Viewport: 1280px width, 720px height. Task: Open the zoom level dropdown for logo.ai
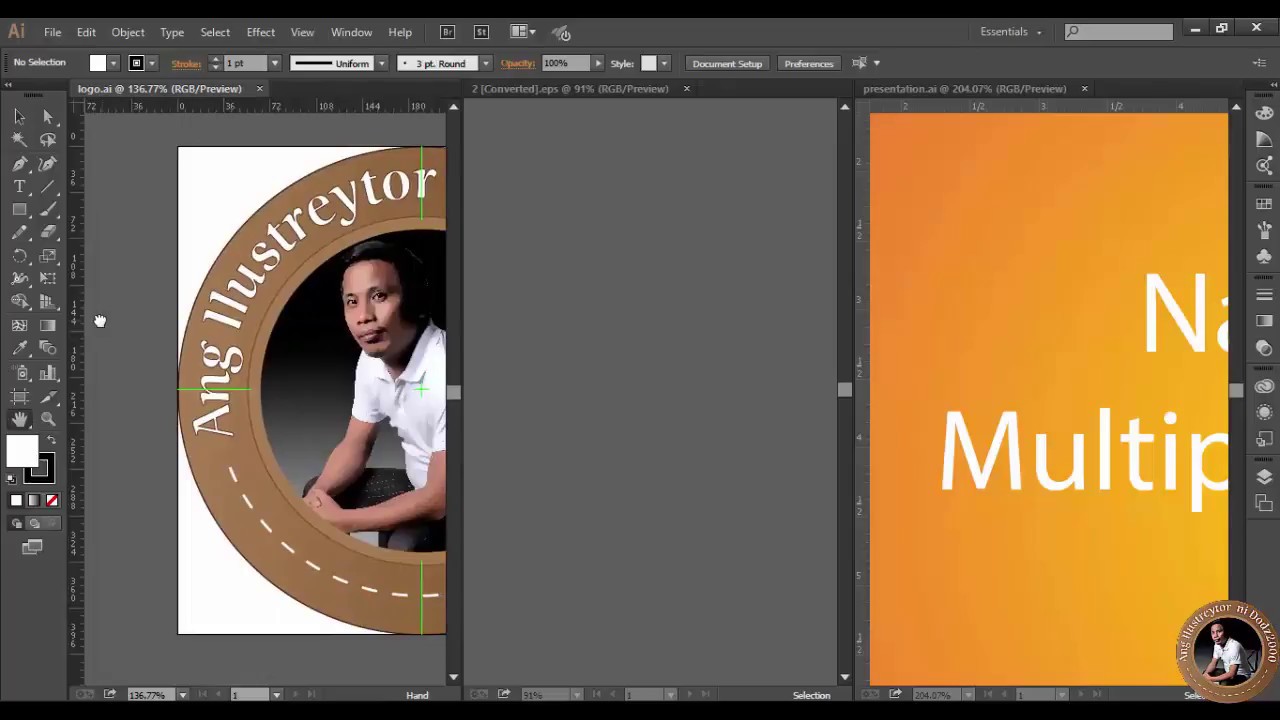182,695
